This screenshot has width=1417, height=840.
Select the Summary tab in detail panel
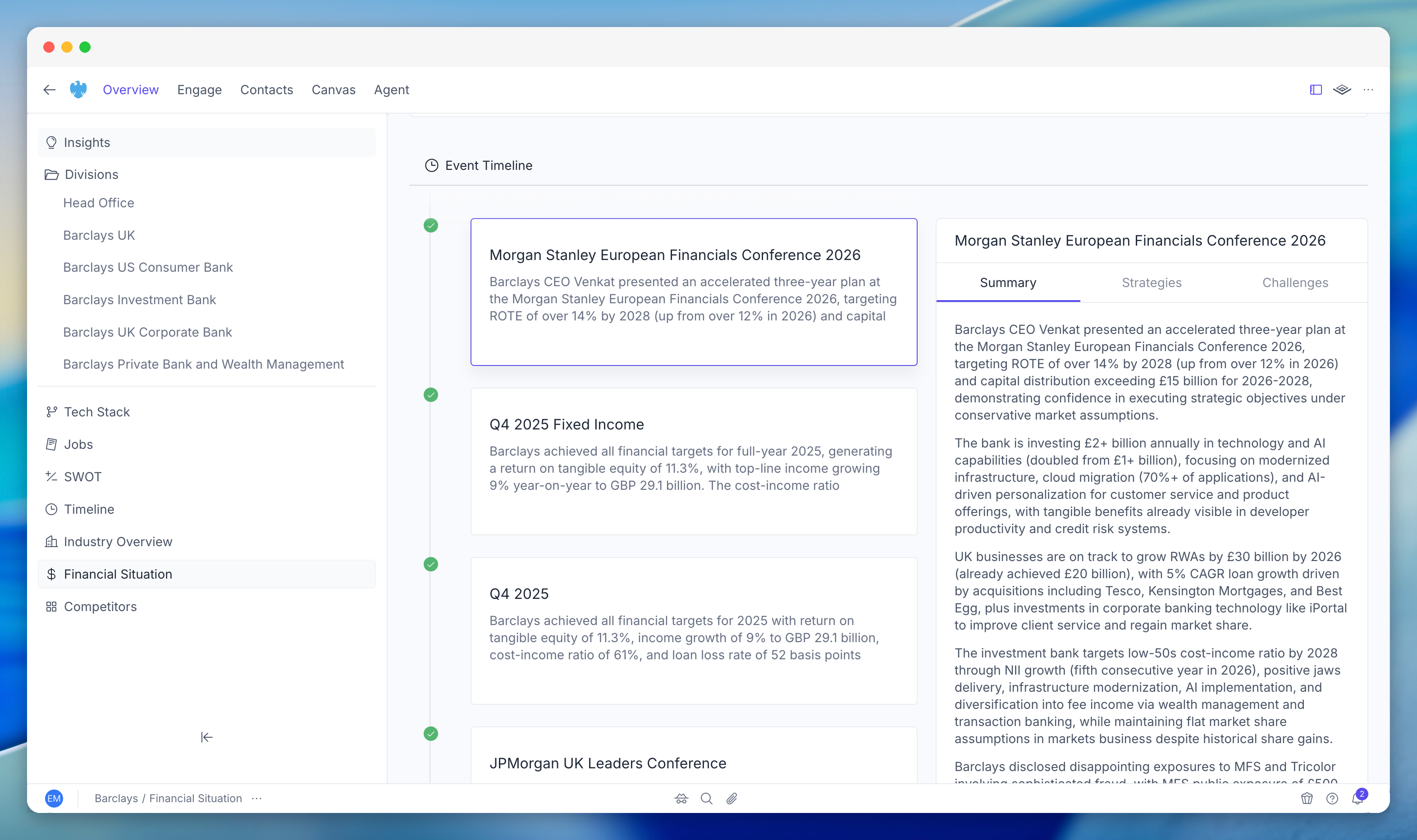[1008, 283]
